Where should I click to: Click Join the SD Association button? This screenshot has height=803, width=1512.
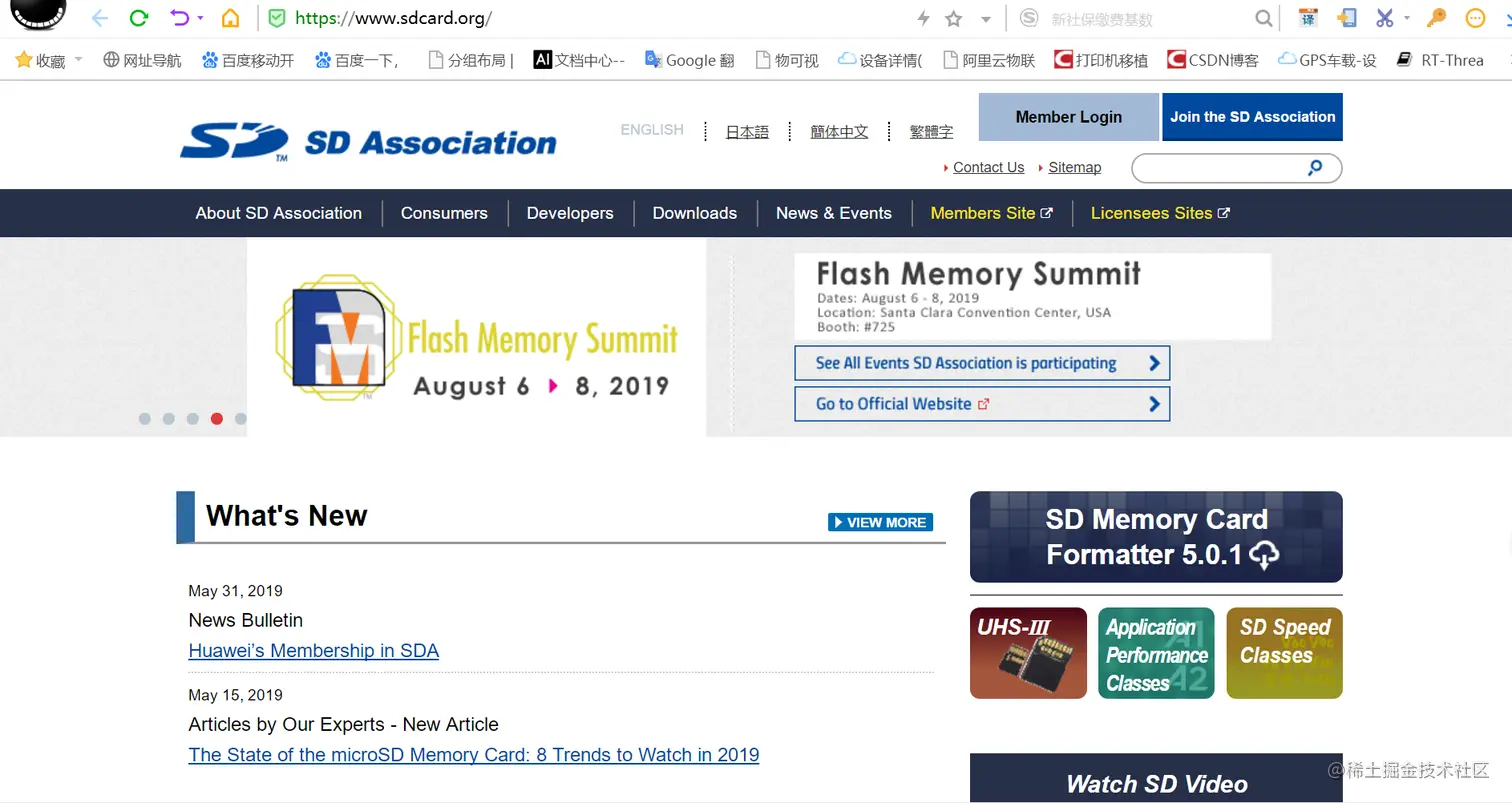1253,117
